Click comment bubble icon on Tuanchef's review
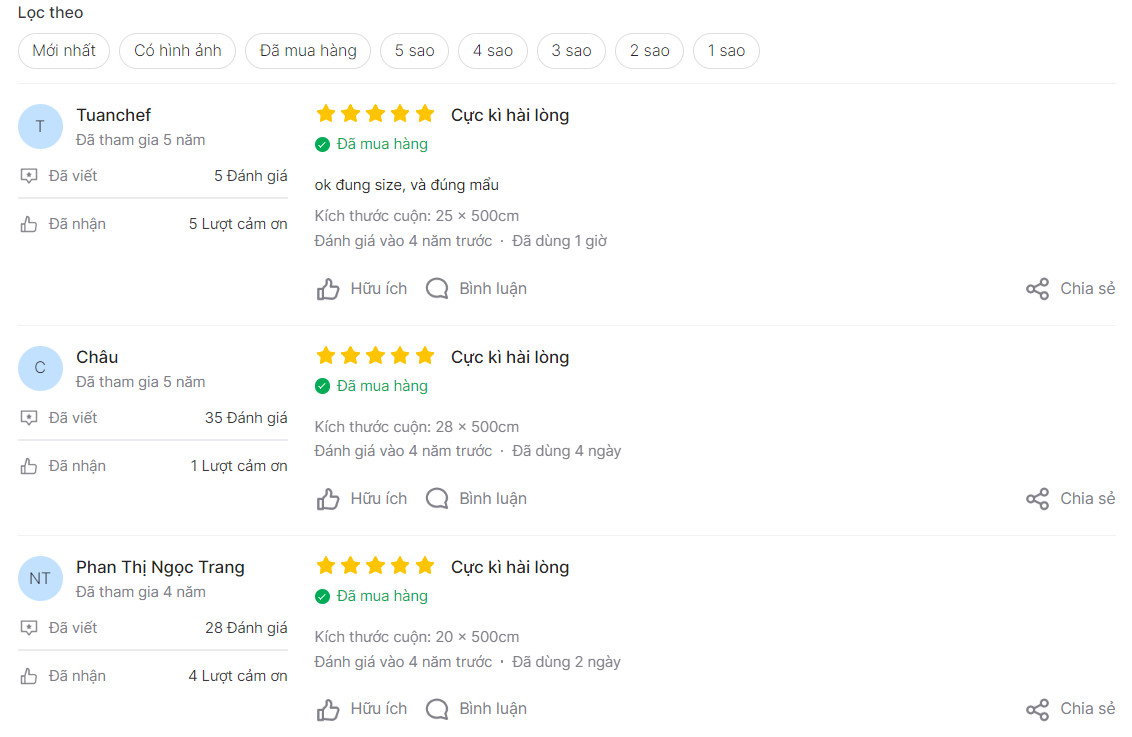The height and width of the screenshot is (737, 1132). [x=437, y=289]
